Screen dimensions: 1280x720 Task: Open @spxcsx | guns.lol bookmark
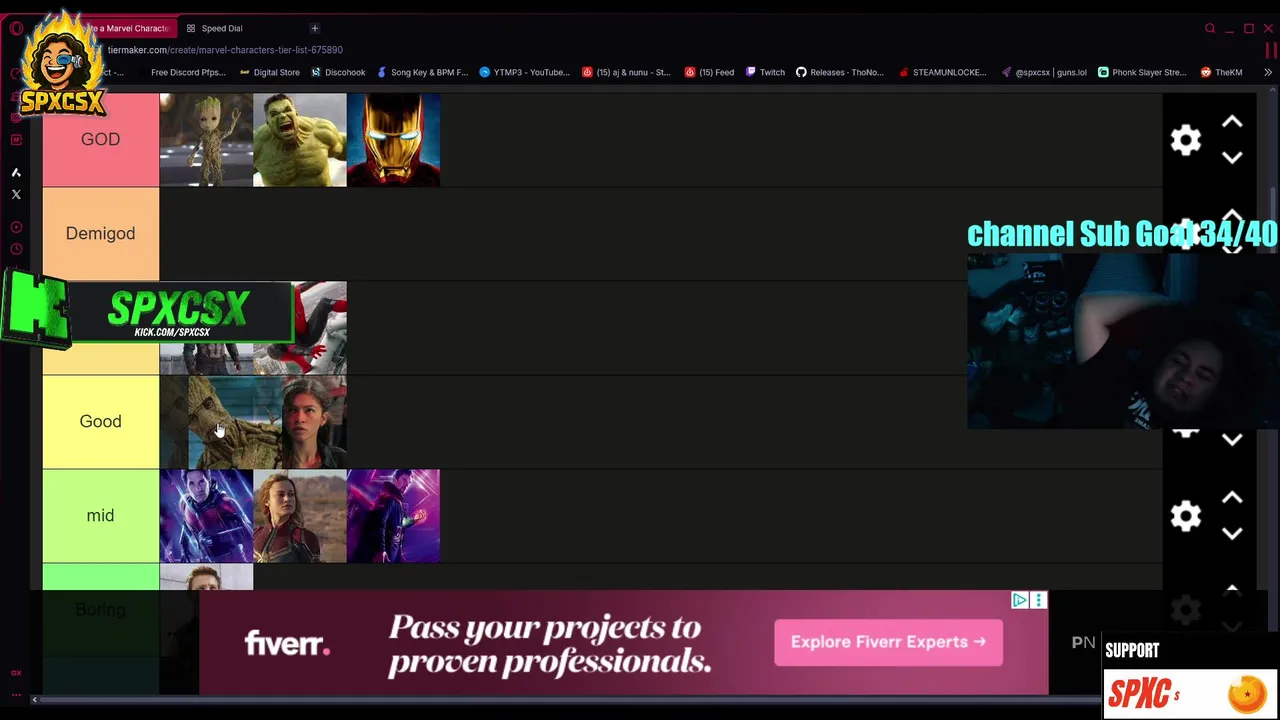[1044, 72]
